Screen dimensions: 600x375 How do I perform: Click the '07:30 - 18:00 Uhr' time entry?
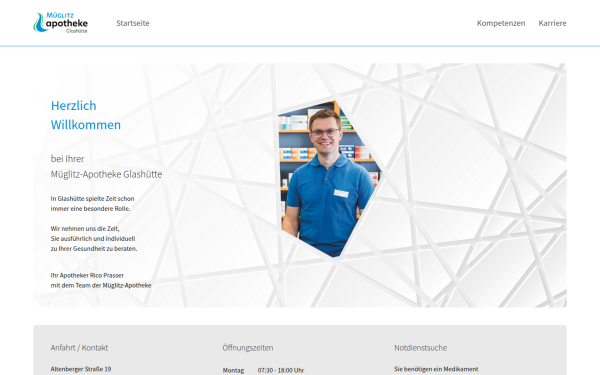coord(281,370)
